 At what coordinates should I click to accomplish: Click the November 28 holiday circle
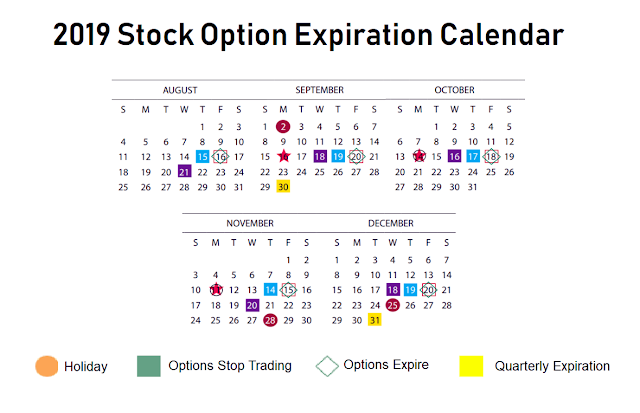(x=270, y=320)
